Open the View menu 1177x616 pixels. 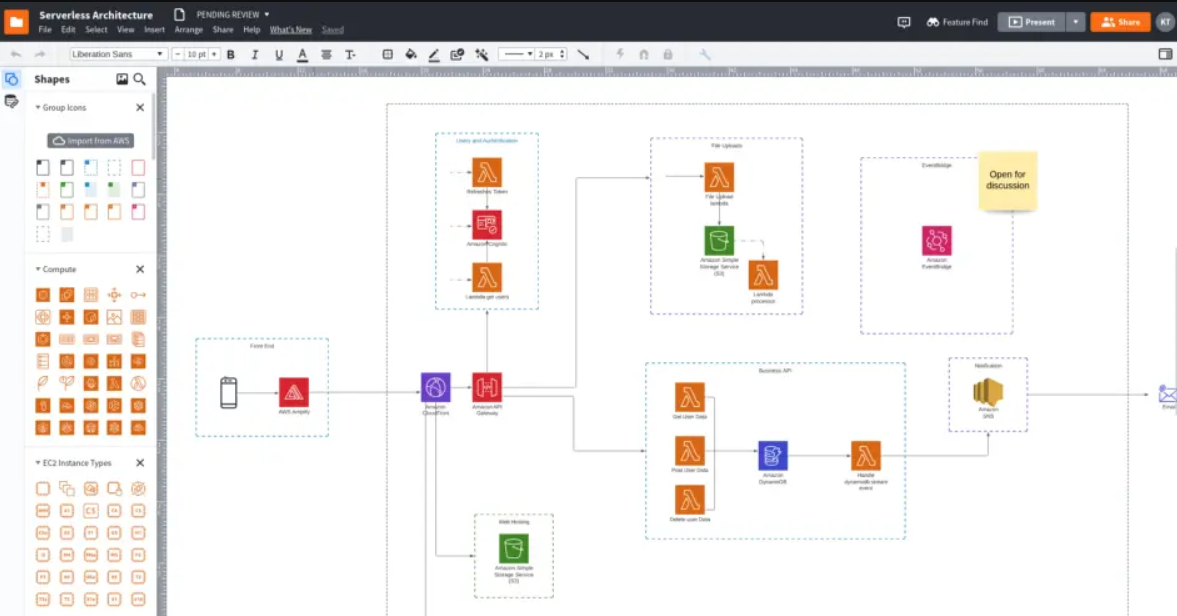[125, 30]
